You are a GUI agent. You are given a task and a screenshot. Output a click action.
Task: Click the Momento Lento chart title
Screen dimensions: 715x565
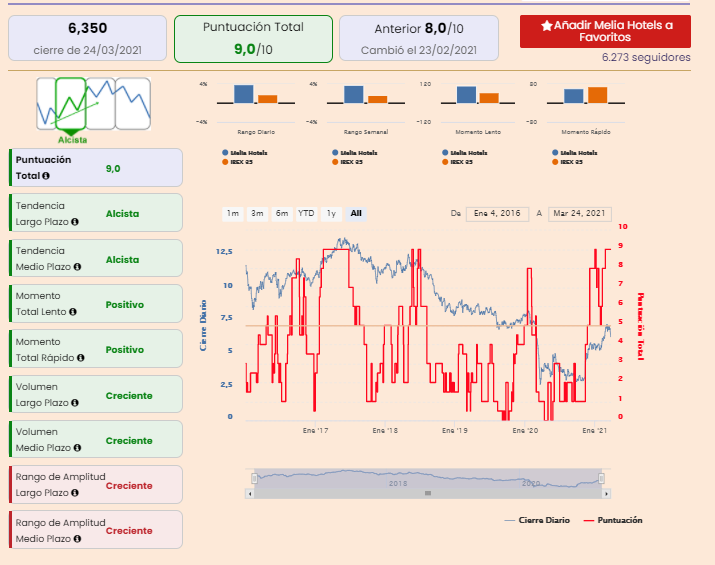(x=478, y=132)
